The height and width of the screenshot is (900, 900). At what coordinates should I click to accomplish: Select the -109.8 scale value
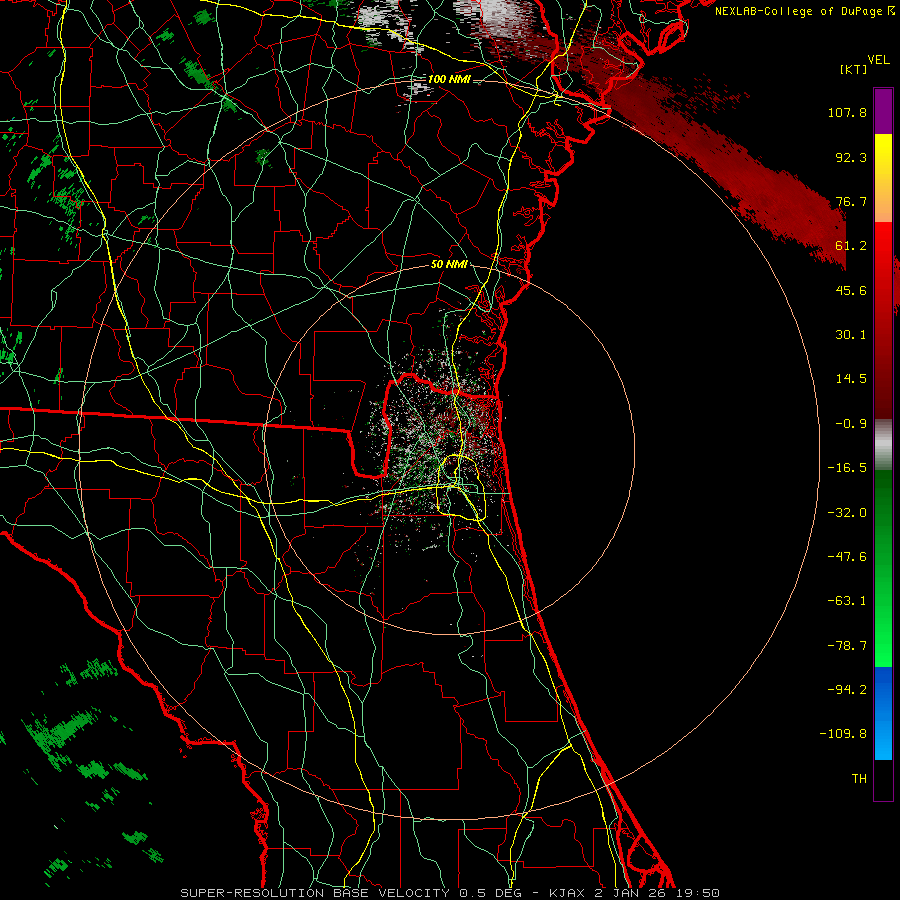[x=844, y=734]
